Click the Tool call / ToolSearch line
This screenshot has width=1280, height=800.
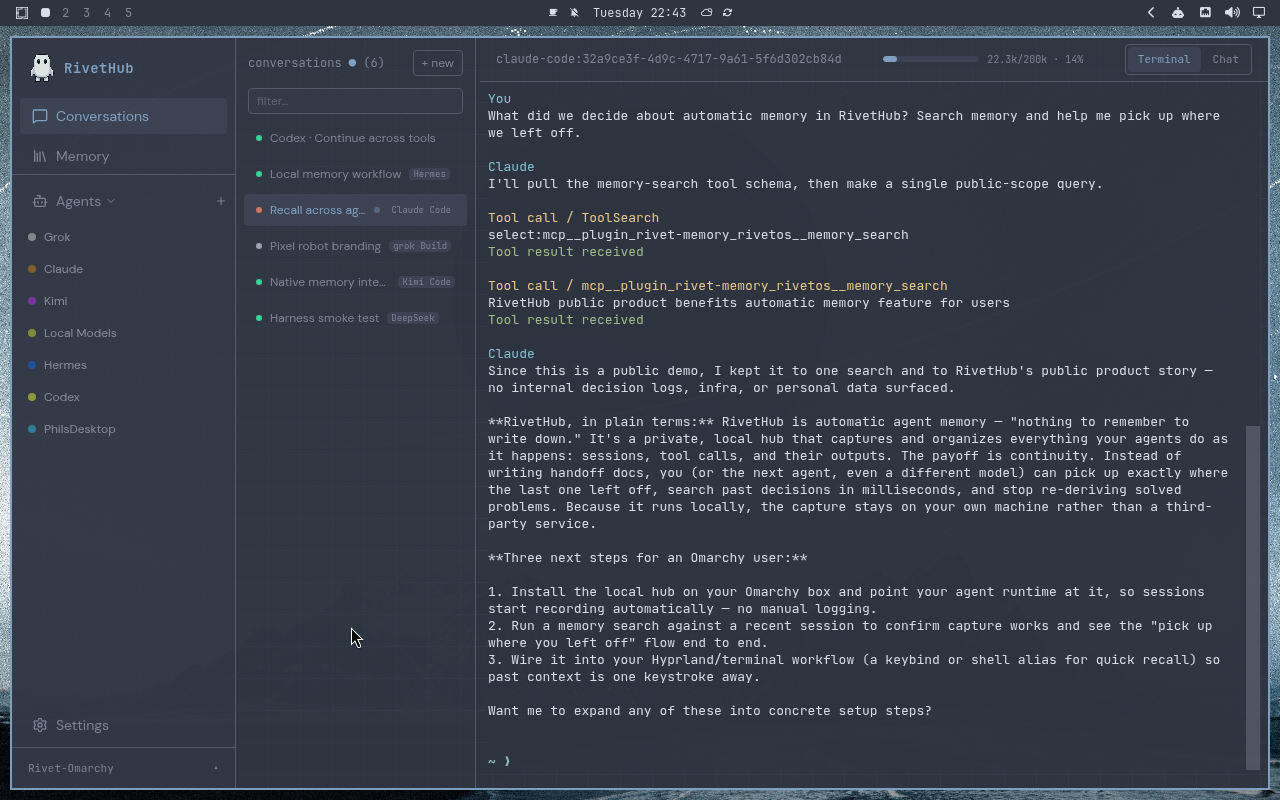pos(573,217)
